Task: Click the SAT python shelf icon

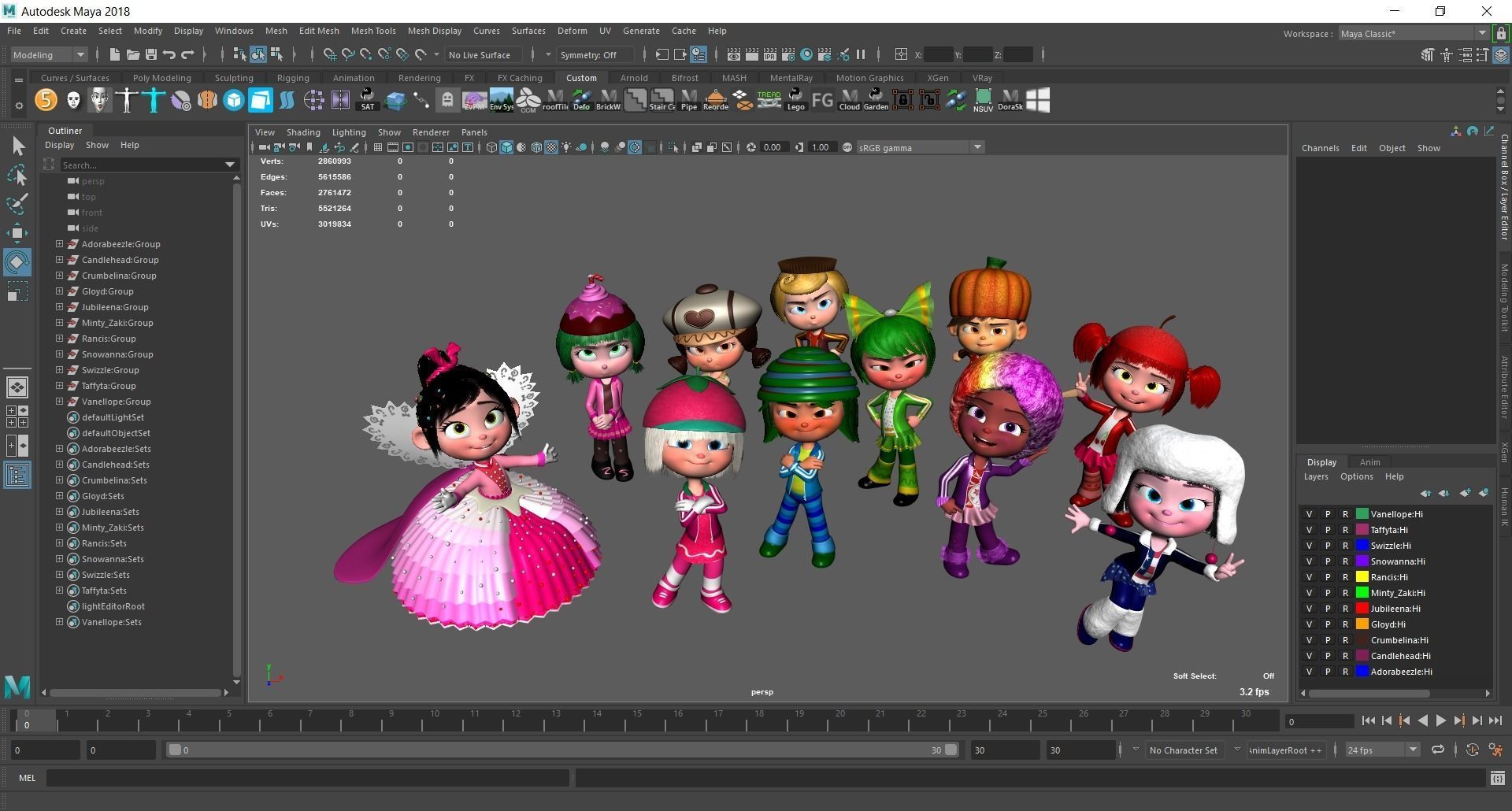Action: [x=367, y=100]
